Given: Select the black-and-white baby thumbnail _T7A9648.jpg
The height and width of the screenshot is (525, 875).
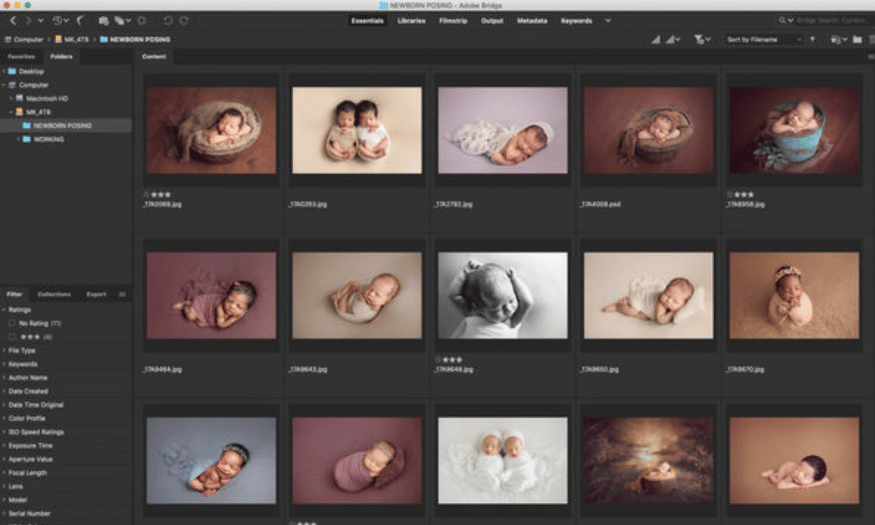Looking at the screenshot, I should (x=503, y=295).
